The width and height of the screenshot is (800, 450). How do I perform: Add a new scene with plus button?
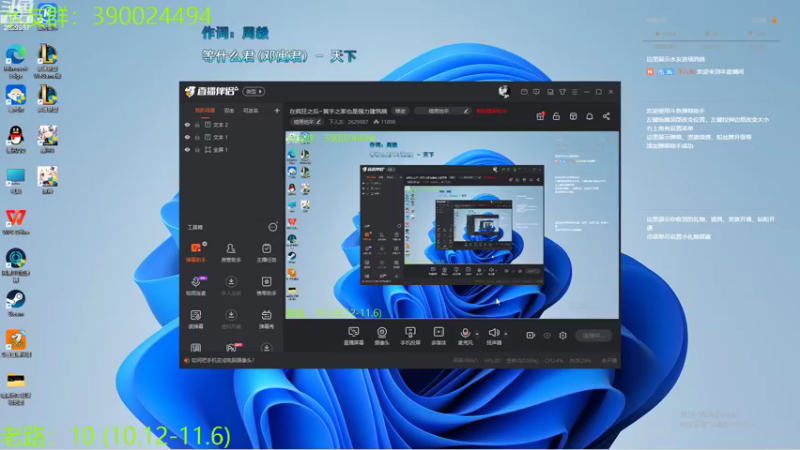[x=277, y=110]
